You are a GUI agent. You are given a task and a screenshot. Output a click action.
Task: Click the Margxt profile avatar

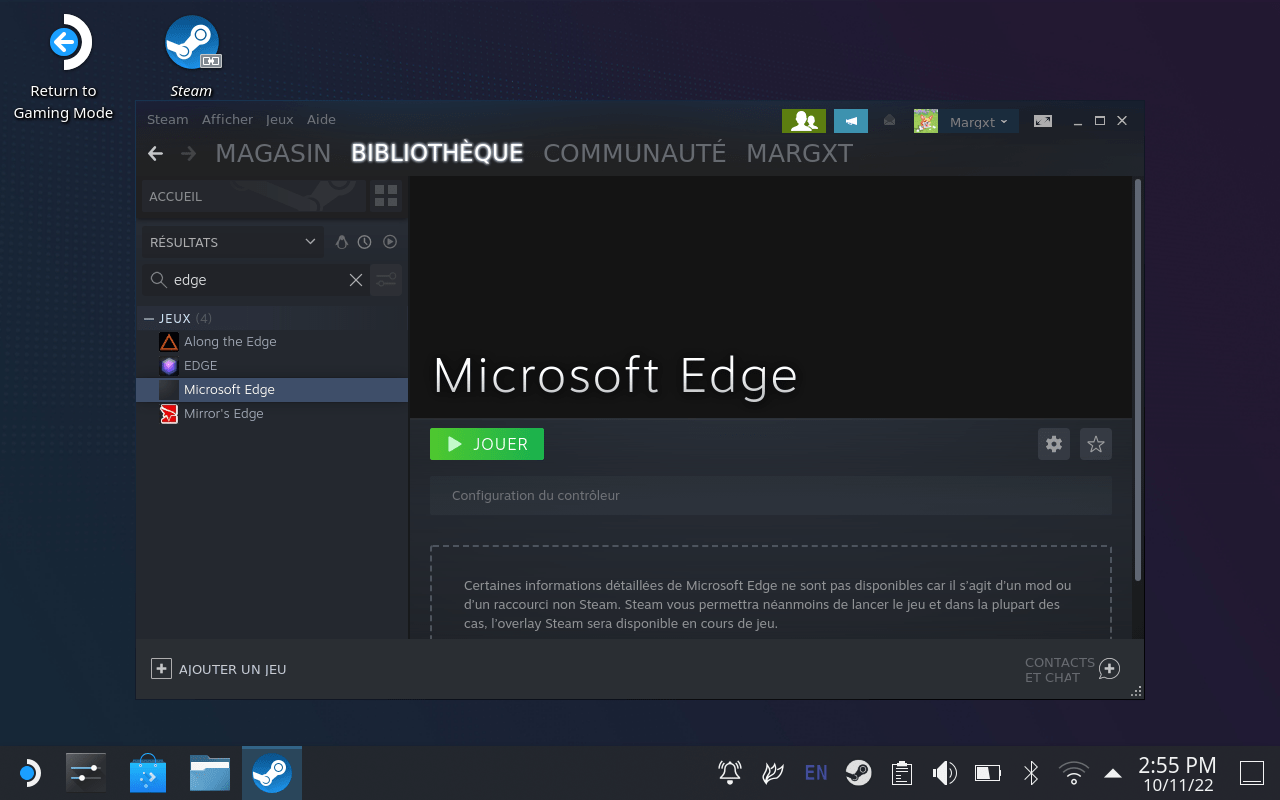coord(926,121)
